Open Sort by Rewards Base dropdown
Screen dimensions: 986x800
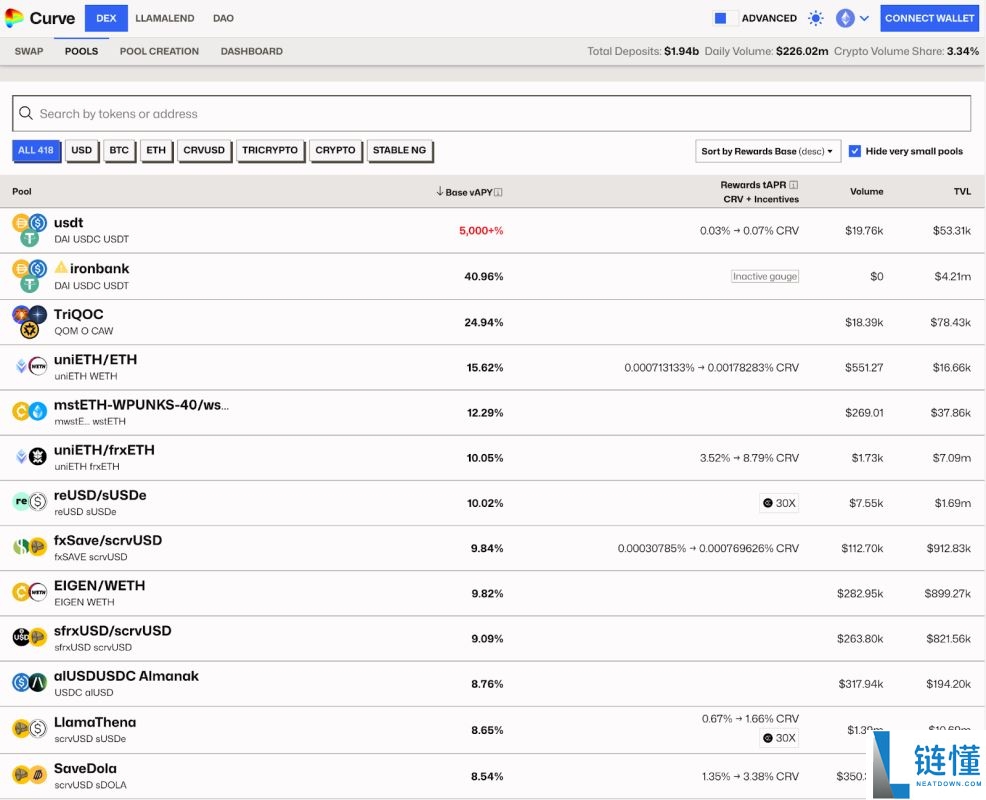pyautogui.click(x=768, y=151)
